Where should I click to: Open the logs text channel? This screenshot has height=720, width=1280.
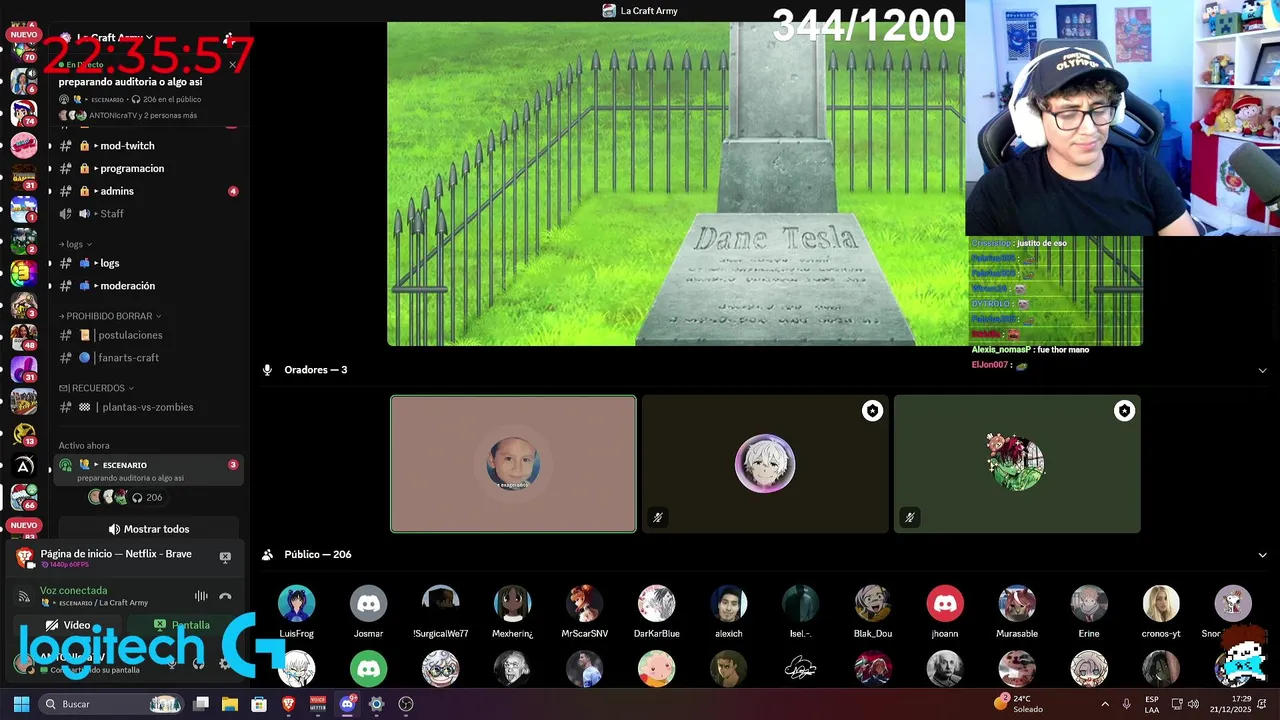(x=150, y=263)
